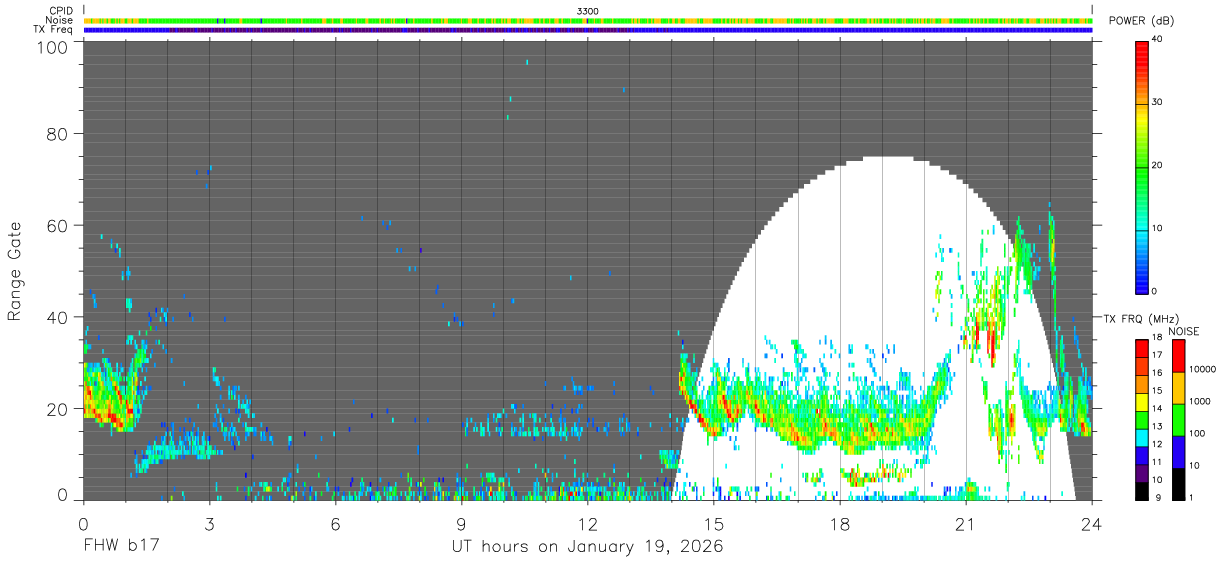Screen dimensions: 1228x567
Task: Click x-axis tick label 0
Action: [x=83, y=523]
